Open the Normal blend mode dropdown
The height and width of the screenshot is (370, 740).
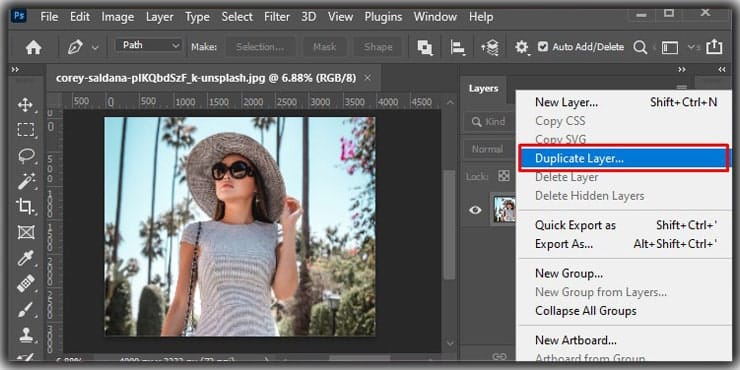[489, 149]
